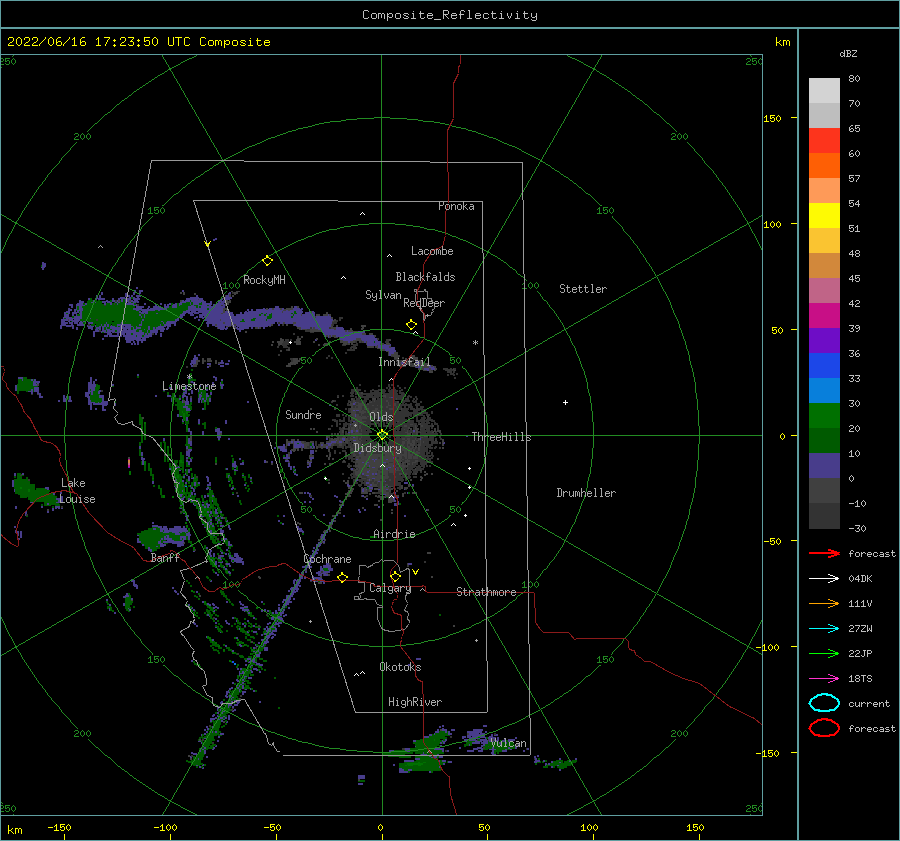Click the red forecast ellipse icon

point(824,728)
